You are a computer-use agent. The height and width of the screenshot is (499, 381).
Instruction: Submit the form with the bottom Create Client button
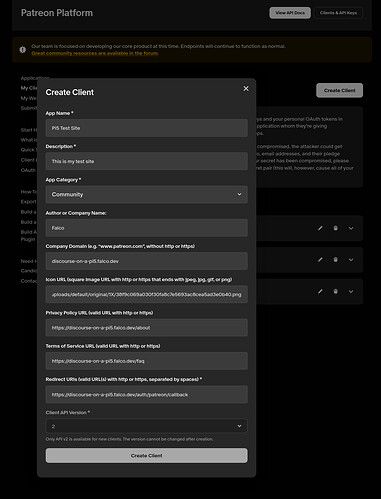pos(147,455)
